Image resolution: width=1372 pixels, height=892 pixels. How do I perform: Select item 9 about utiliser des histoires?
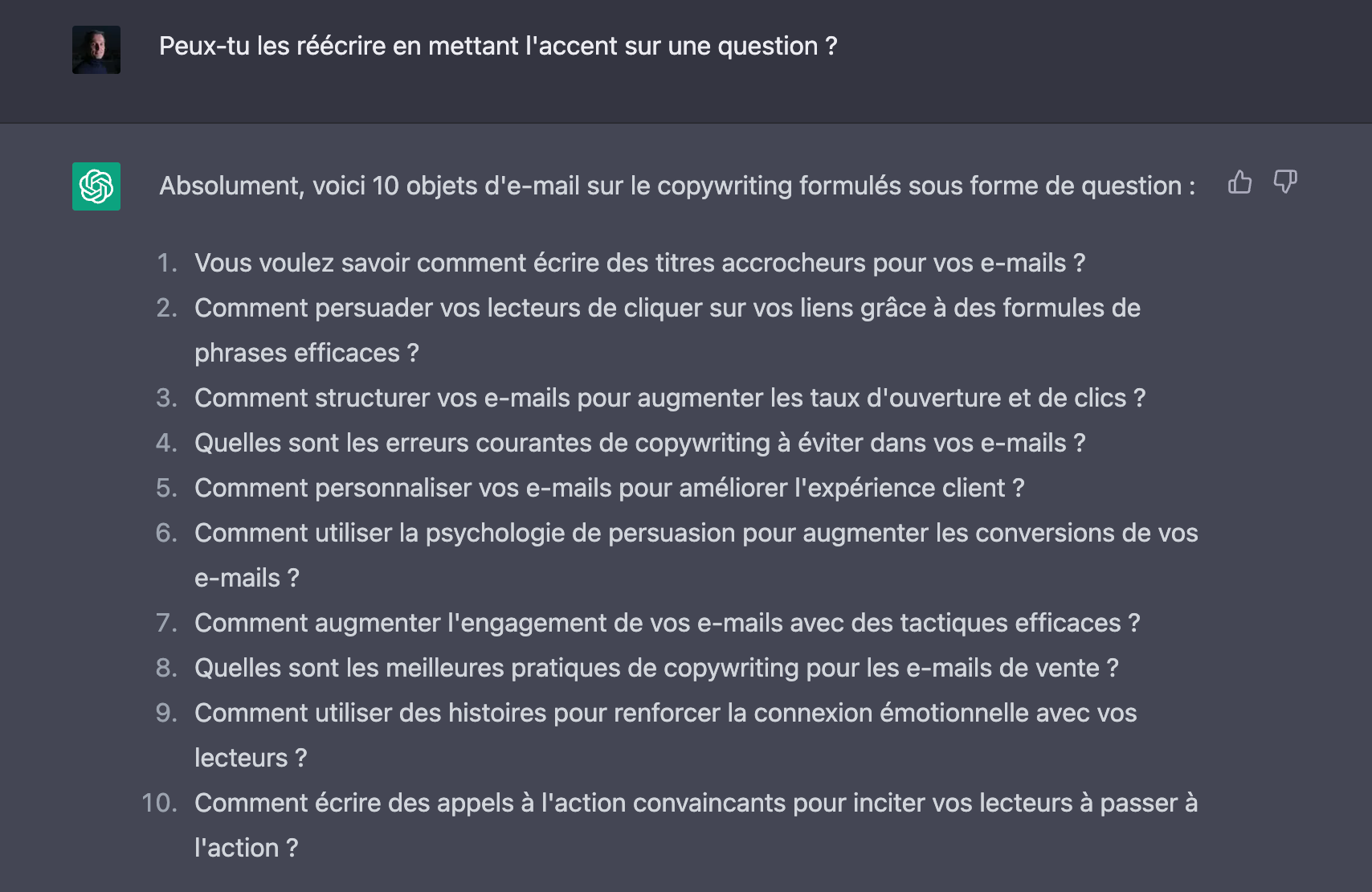[x=665, y=712]
